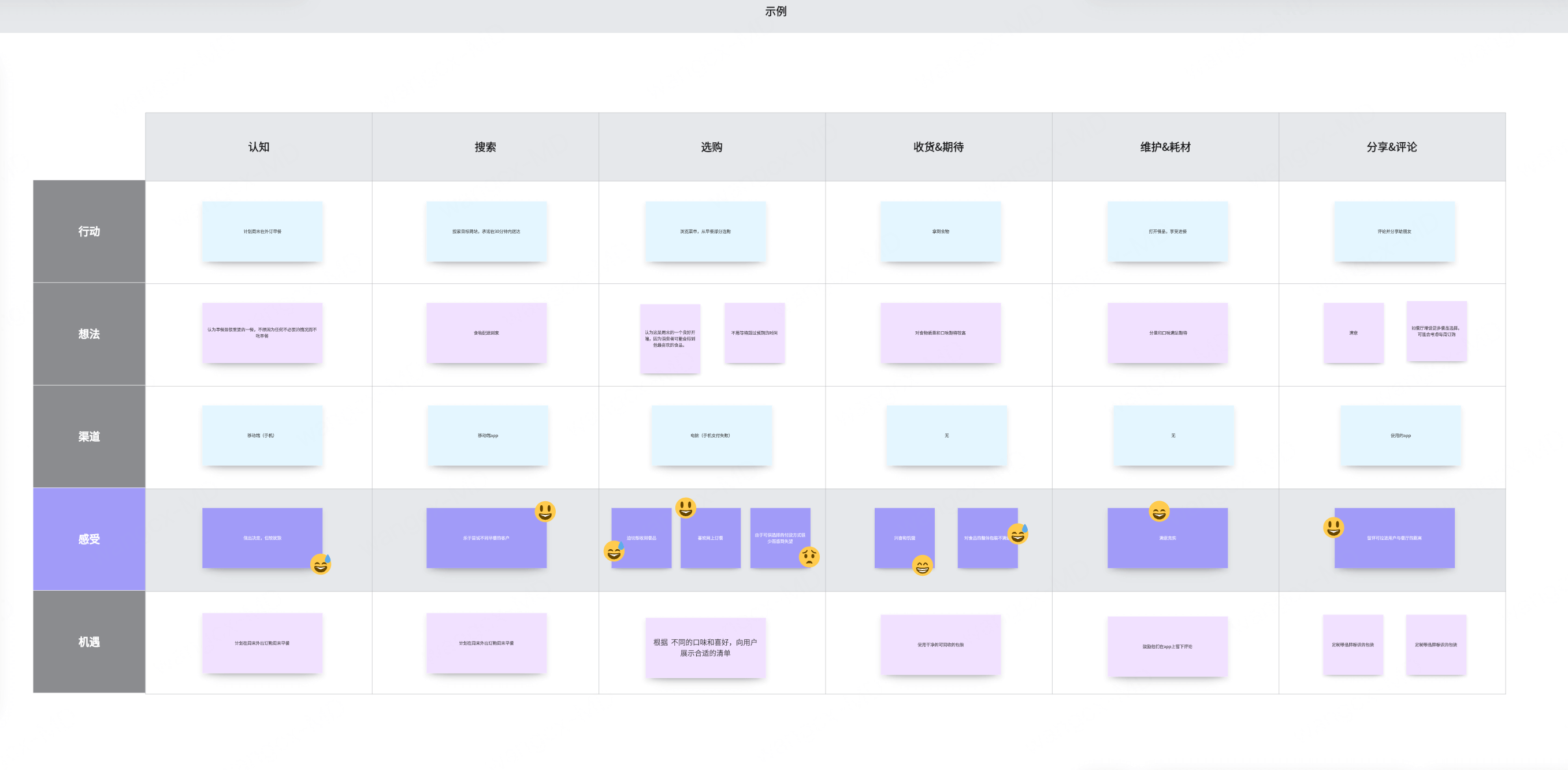Viewport: 1568px width, 770px height.
Task: Click the smiley emoji on 搜索 感受 note
Action: pyautogui.click(x=545, y=511)
